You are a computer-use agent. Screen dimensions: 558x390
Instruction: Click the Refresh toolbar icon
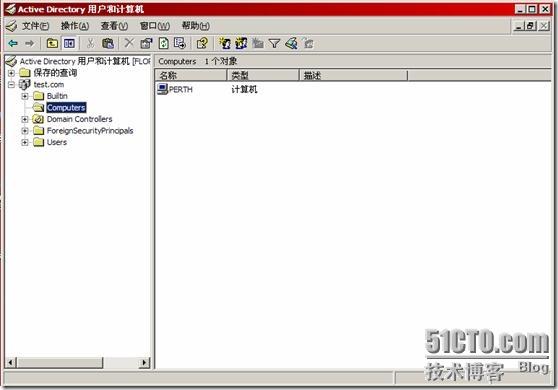164,44
